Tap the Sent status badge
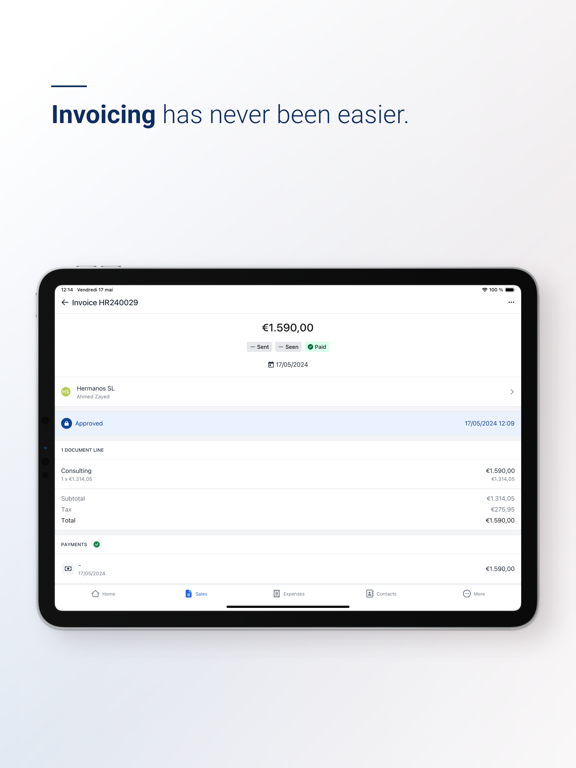 259,347
